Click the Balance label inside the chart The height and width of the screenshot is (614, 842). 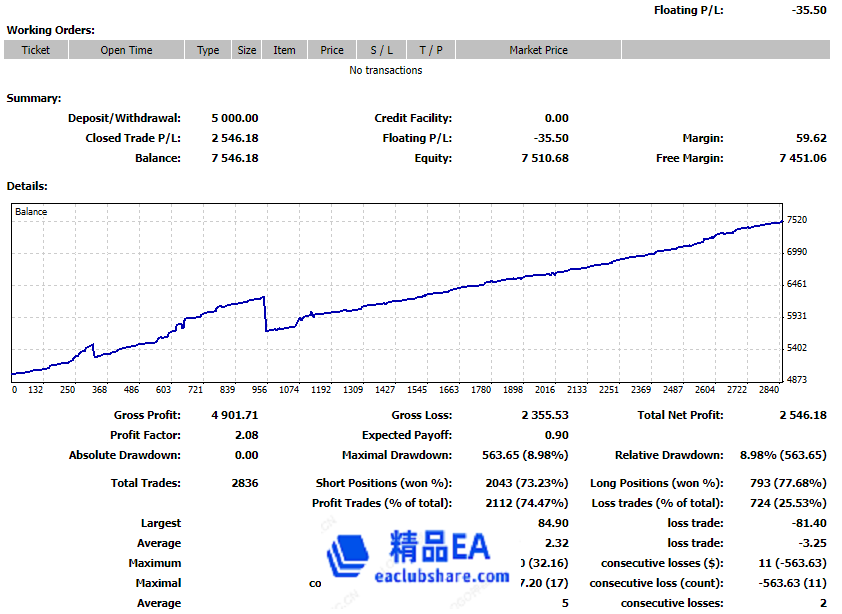(x=33, y=211)
